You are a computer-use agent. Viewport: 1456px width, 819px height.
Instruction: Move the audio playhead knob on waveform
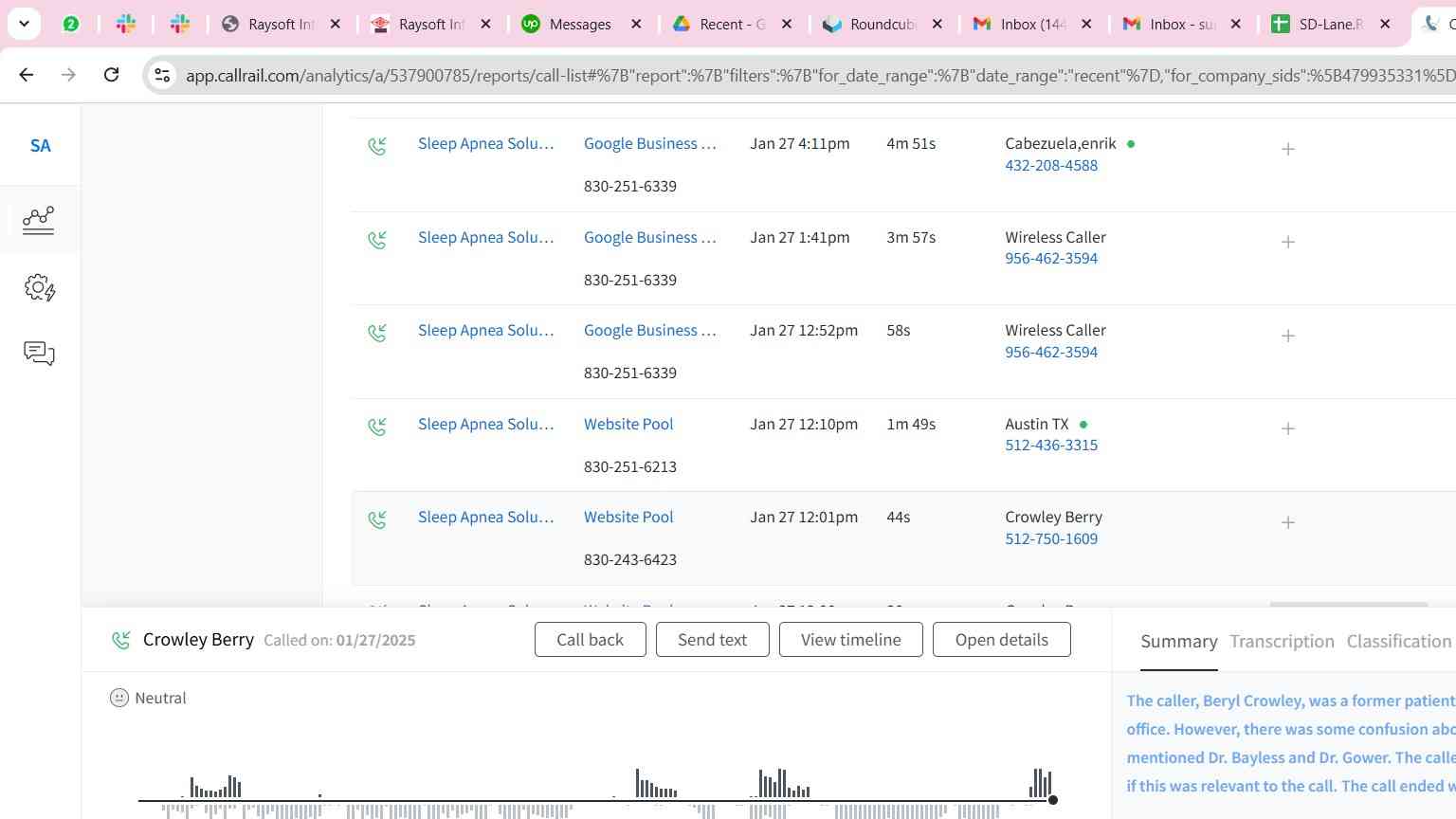(x=1052, y=800)
